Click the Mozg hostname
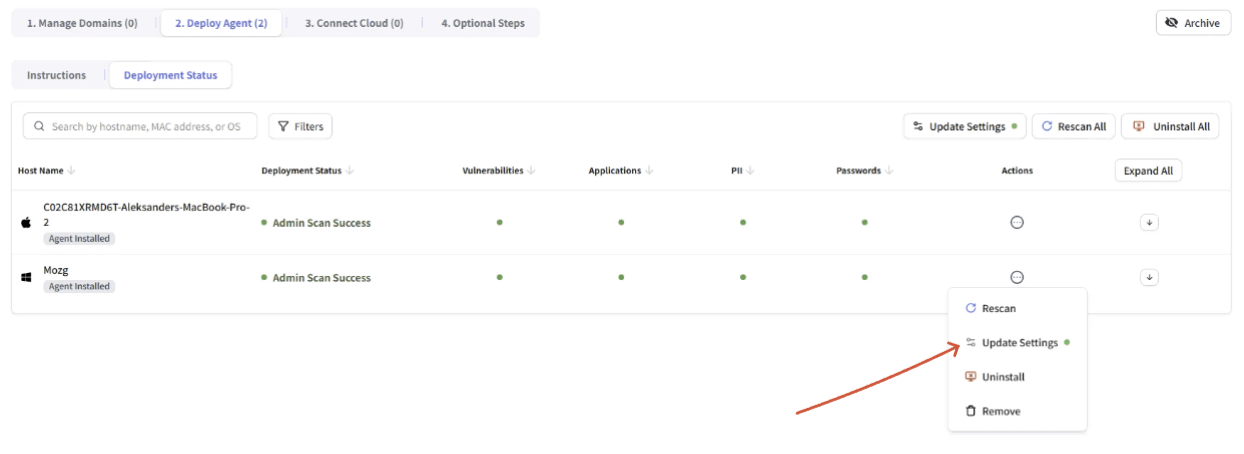 point(56,270)
